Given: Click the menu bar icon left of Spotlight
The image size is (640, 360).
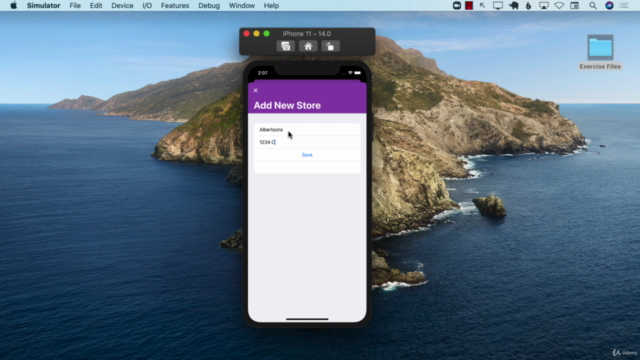Looking at the screenshot, I should pos(575,5).
